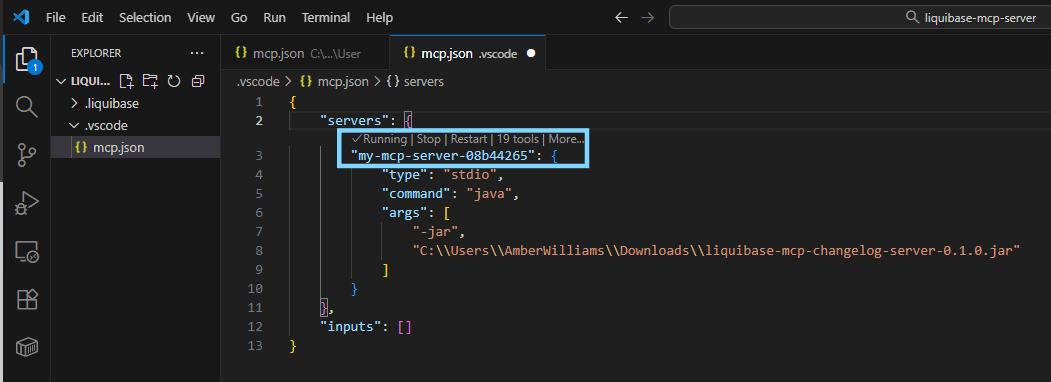Click the jar file path string on line 8
1051x382 pixels.
(717, 251)
